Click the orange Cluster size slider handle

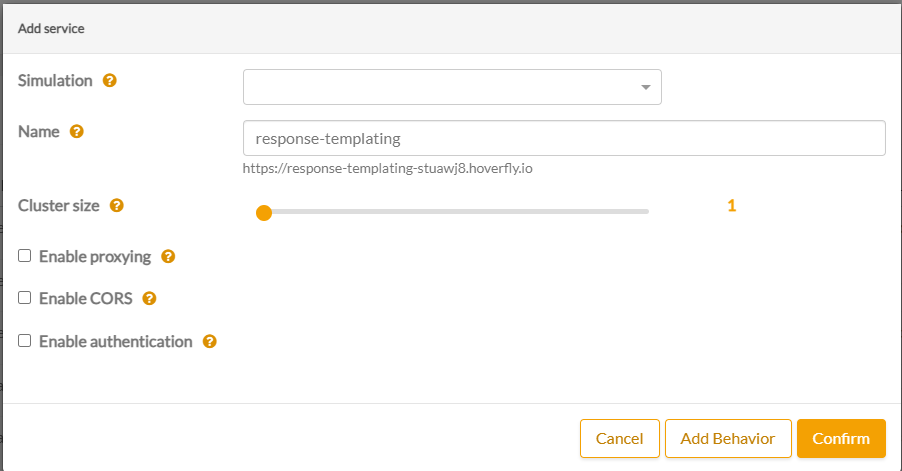pyautogui.click(x=264, y=212)
